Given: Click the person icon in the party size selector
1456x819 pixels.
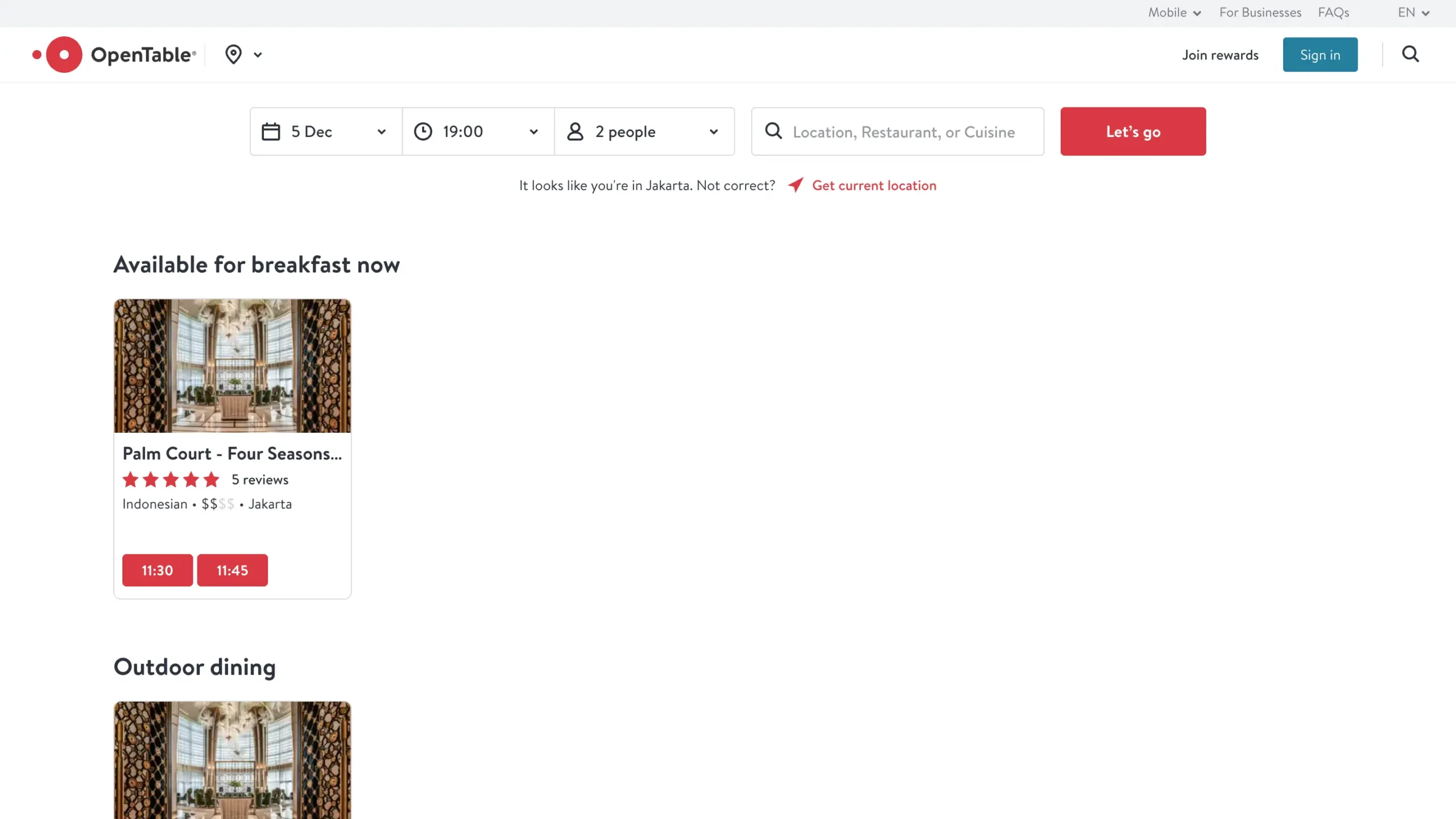Looking at the screenshot, I should [575, 131].
